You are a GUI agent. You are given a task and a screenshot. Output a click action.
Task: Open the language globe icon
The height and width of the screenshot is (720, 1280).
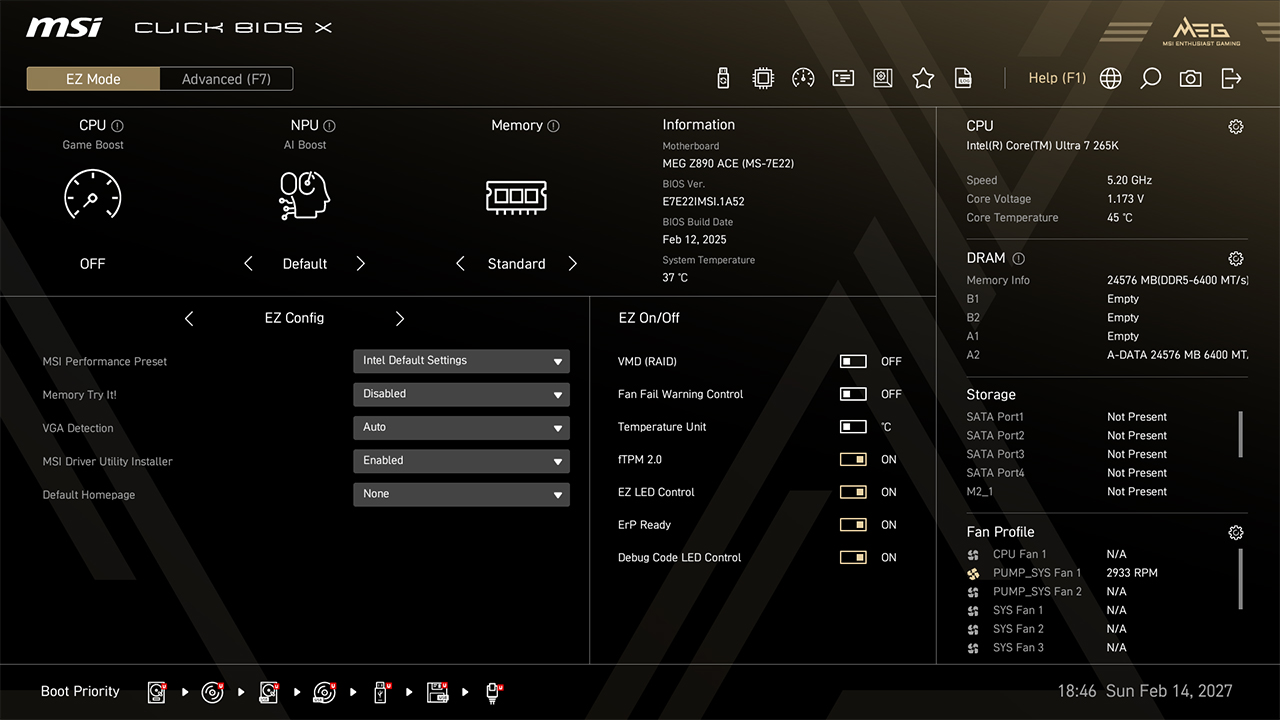pyautogui.click(x=1110, y=78)
